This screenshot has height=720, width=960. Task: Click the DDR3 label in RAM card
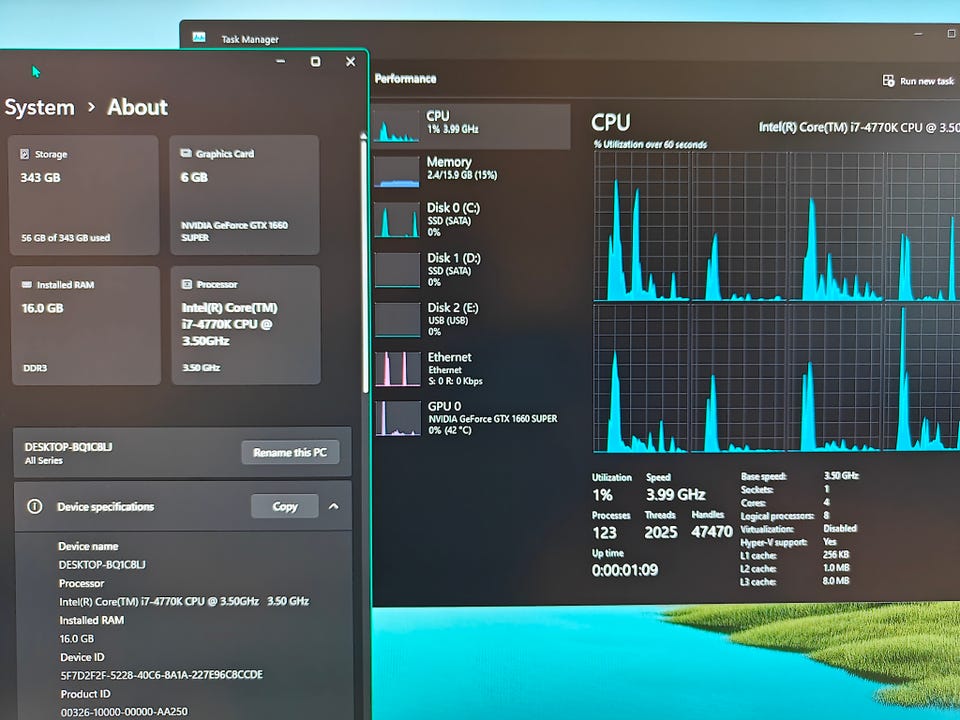click(35, 368)
